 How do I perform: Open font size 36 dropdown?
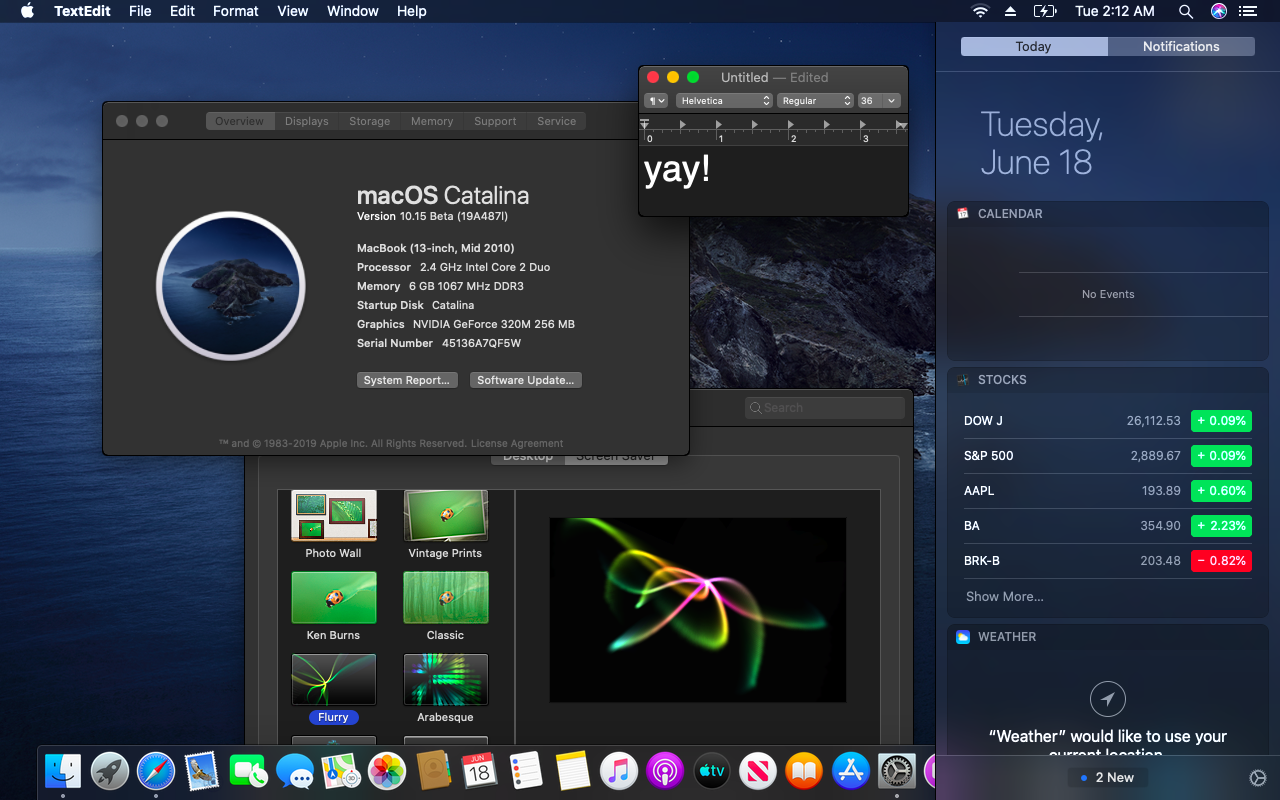pos(879,100)
